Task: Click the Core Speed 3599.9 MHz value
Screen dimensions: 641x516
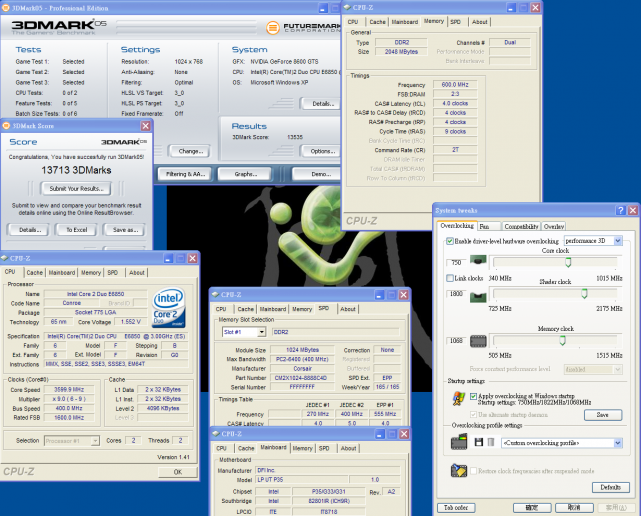Action: [x=69, y=390]
